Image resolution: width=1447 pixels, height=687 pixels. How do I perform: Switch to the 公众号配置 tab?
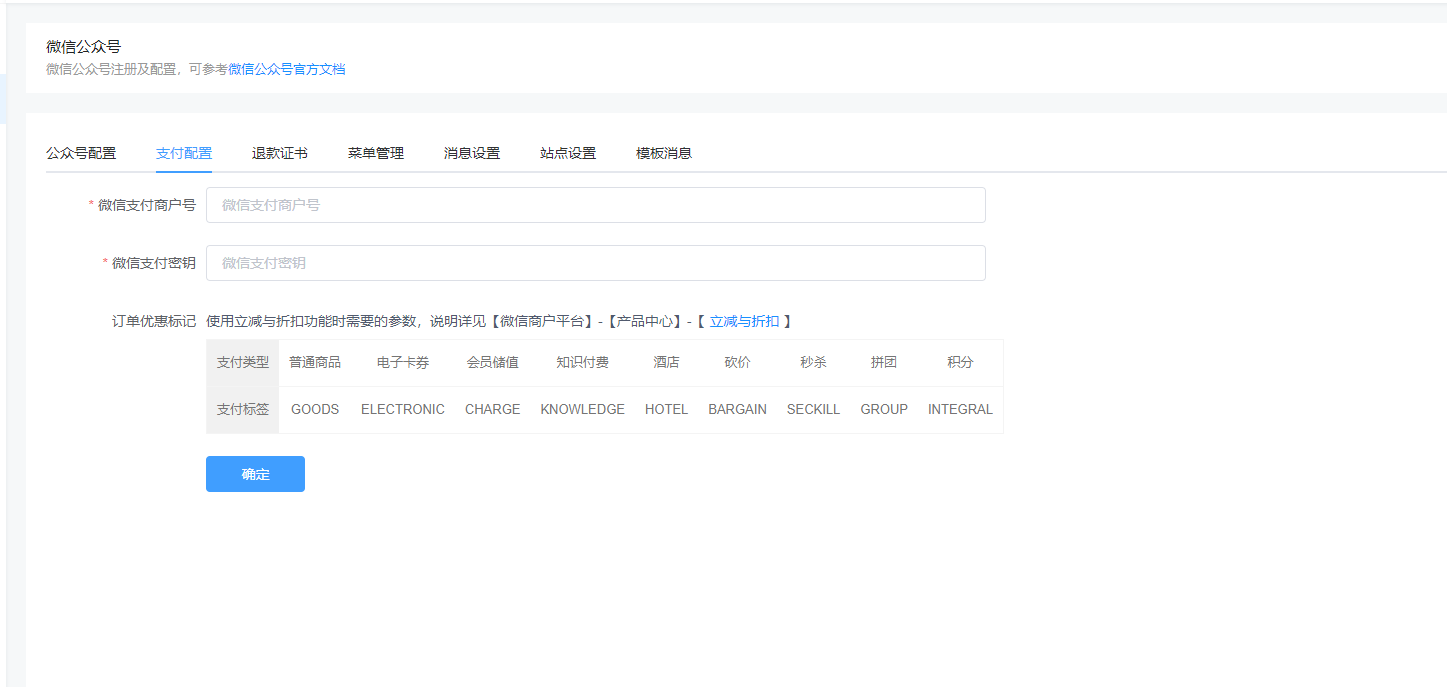pos(81,153)
